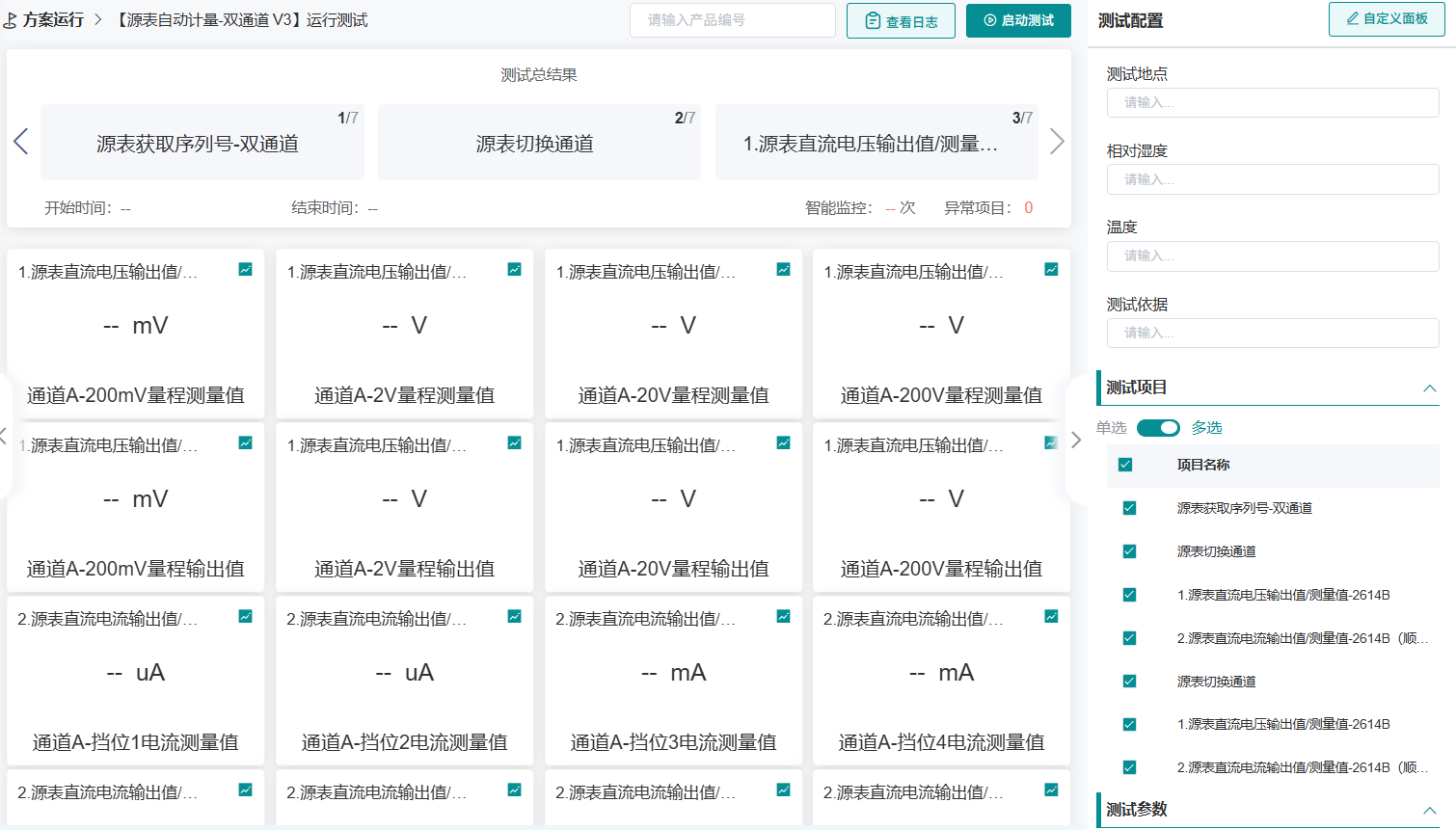Click 启动测试 button
The width and height of the screenshot is (1456, 830).
coord(1018,20)
